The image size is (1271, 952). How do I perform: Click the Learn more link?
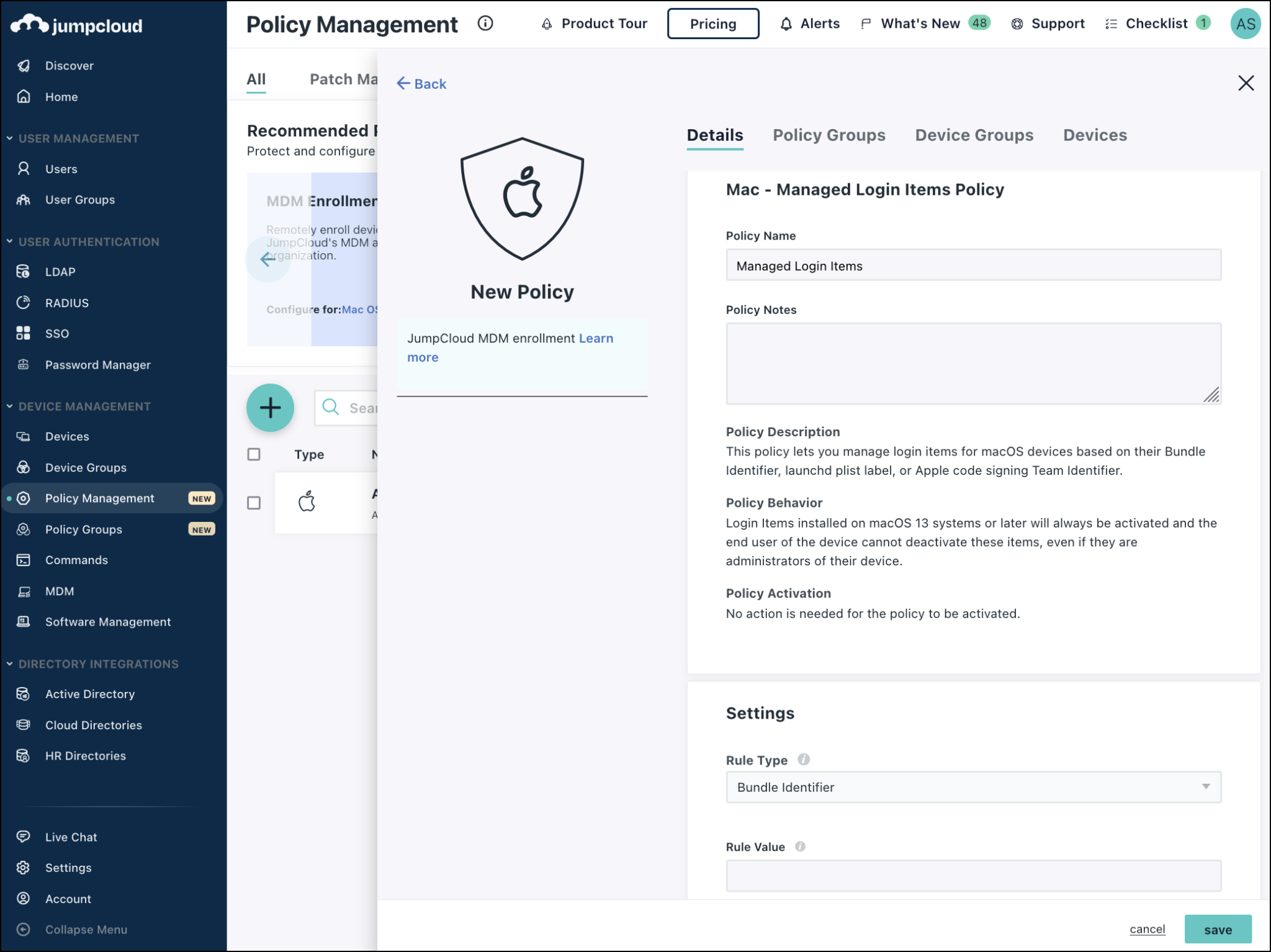tap(595, 338)
